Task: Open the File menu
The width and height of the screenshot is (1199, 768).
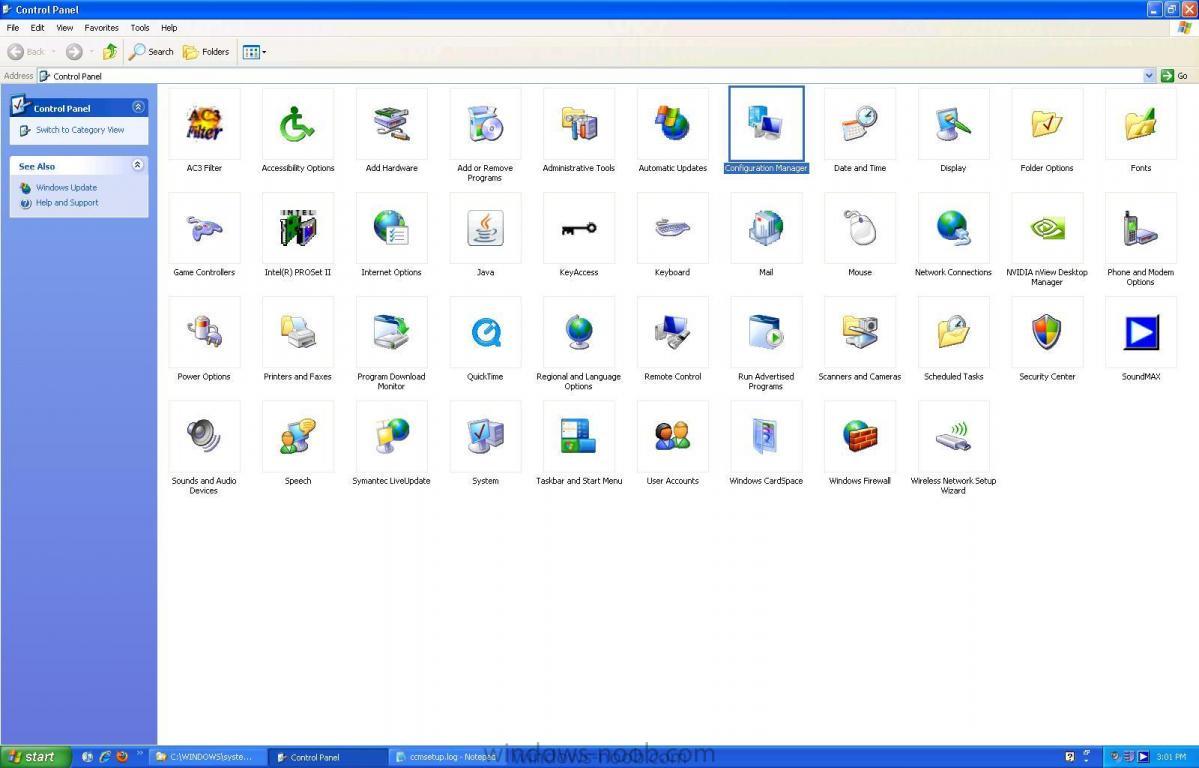Action: pos(13,28)
